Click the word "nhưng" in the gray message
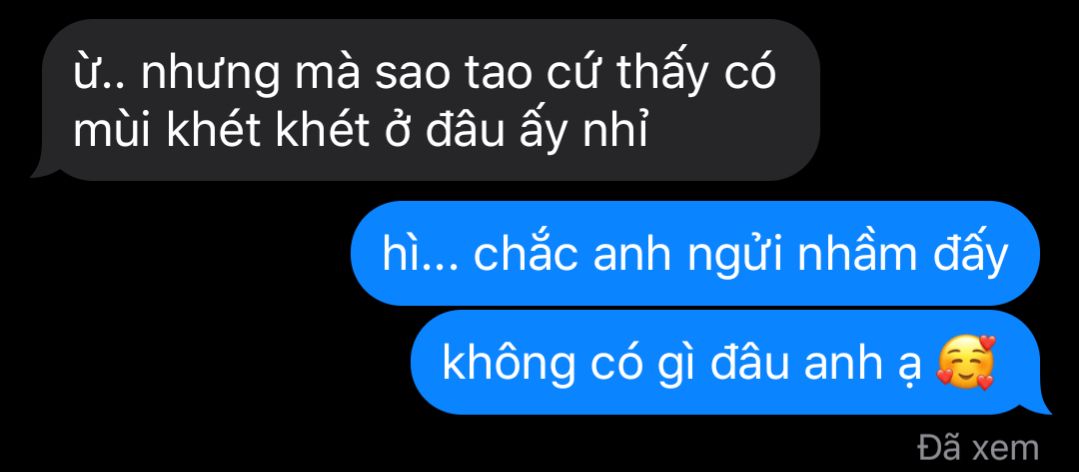The height and width of the screenshot is (472, 1079). 210,74
